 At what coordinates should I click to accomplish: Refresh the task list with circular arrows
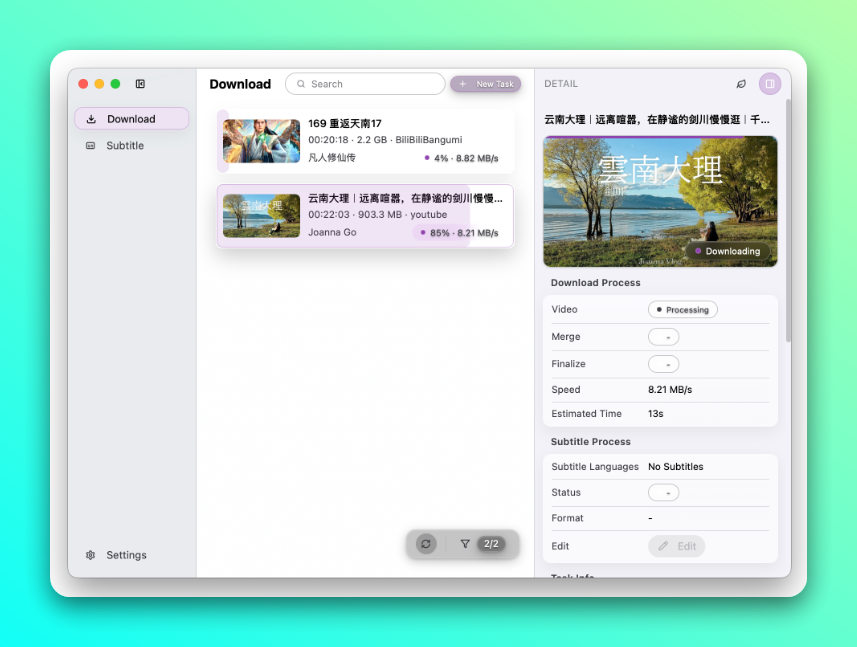point(426,544)
